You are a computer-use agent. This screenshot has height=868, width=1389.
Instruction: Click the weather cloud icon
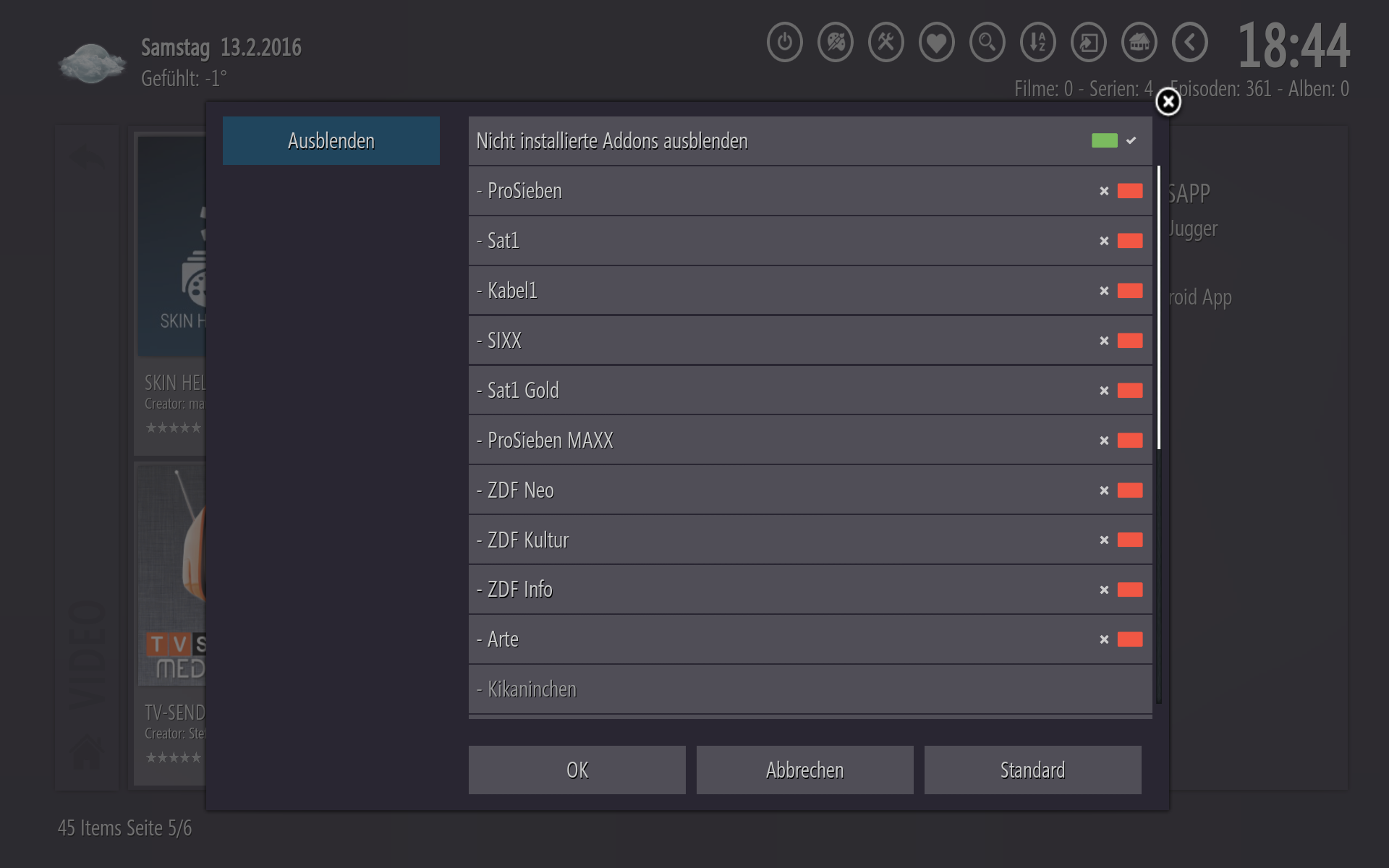coord(92,64)
